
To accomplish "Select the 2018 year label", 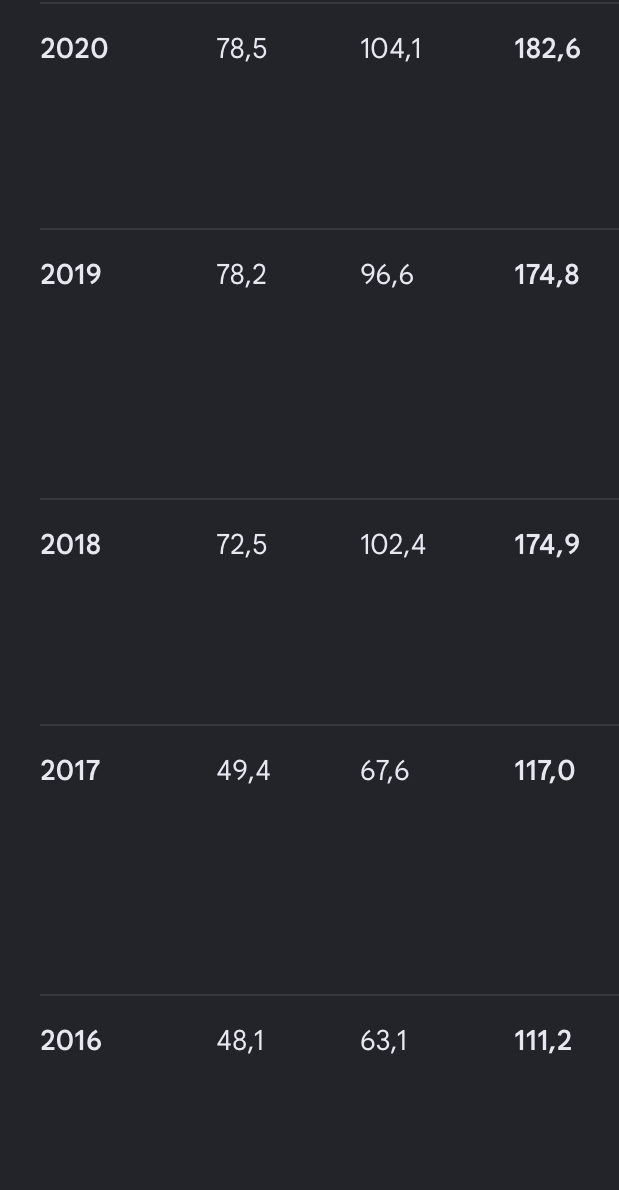I will tap(71, 545).
